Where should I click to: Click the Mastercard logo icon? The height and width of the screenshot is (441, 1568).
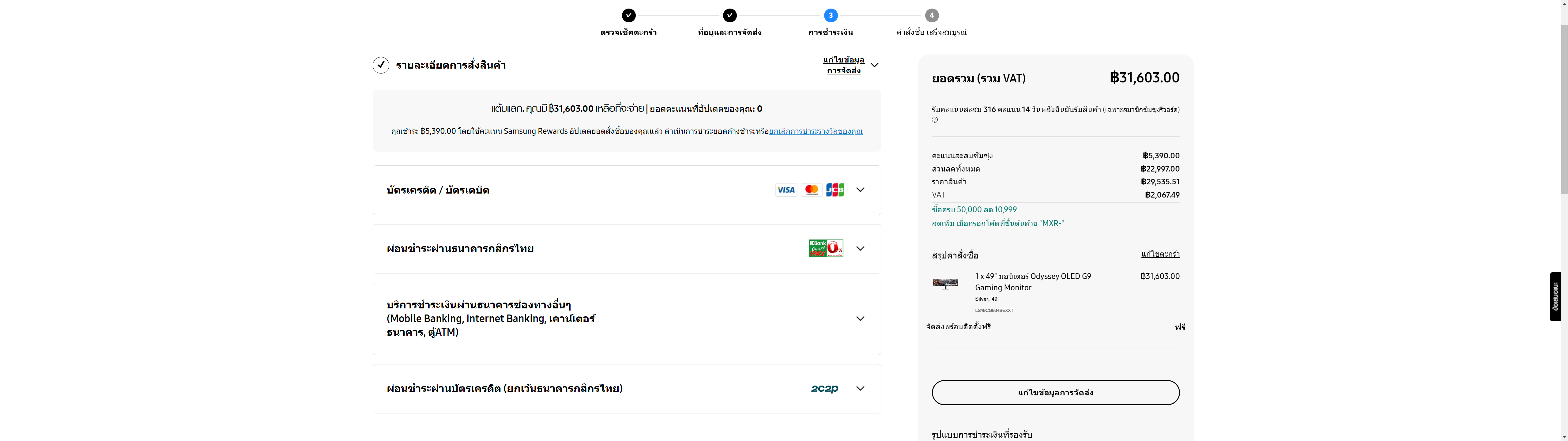coord(811,190)
